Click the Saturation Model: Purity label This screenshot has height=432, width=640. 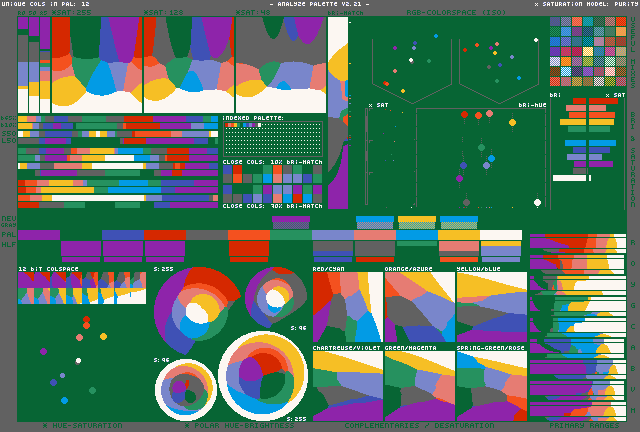pos(585,4)
